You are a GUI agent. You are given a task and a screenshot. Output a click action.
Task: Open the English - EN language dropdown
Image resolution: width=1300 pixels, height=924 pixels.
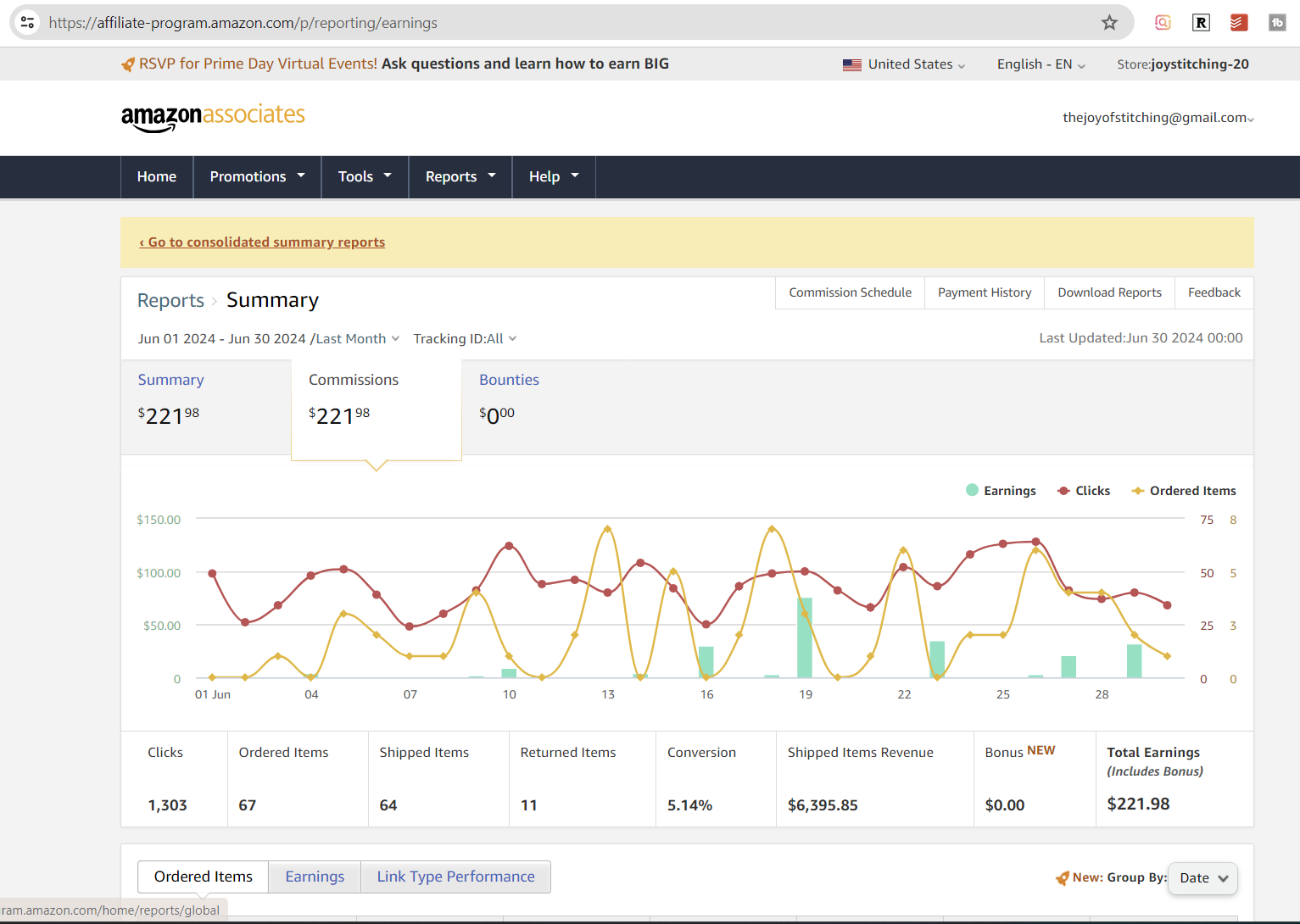pyautogui.click(x=1041, y=64)
